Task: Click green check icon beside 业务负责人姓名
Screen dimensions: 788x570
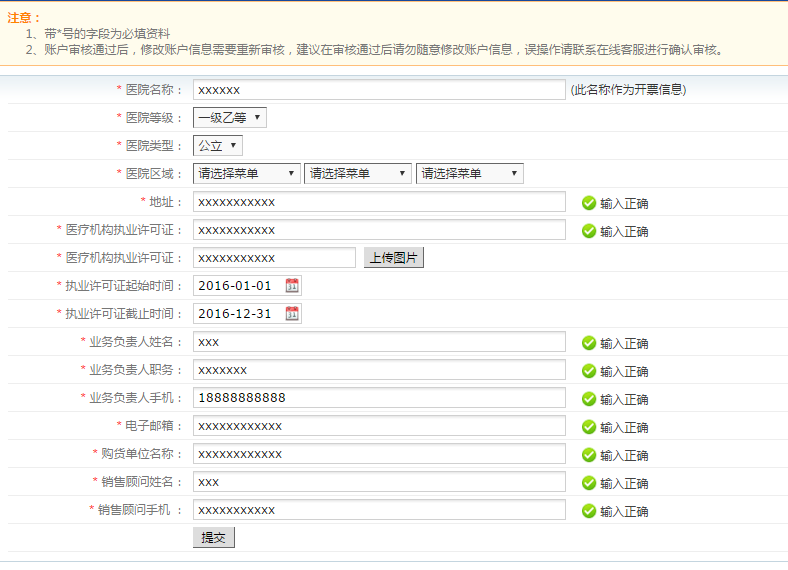Action: (x=589, y=343)
